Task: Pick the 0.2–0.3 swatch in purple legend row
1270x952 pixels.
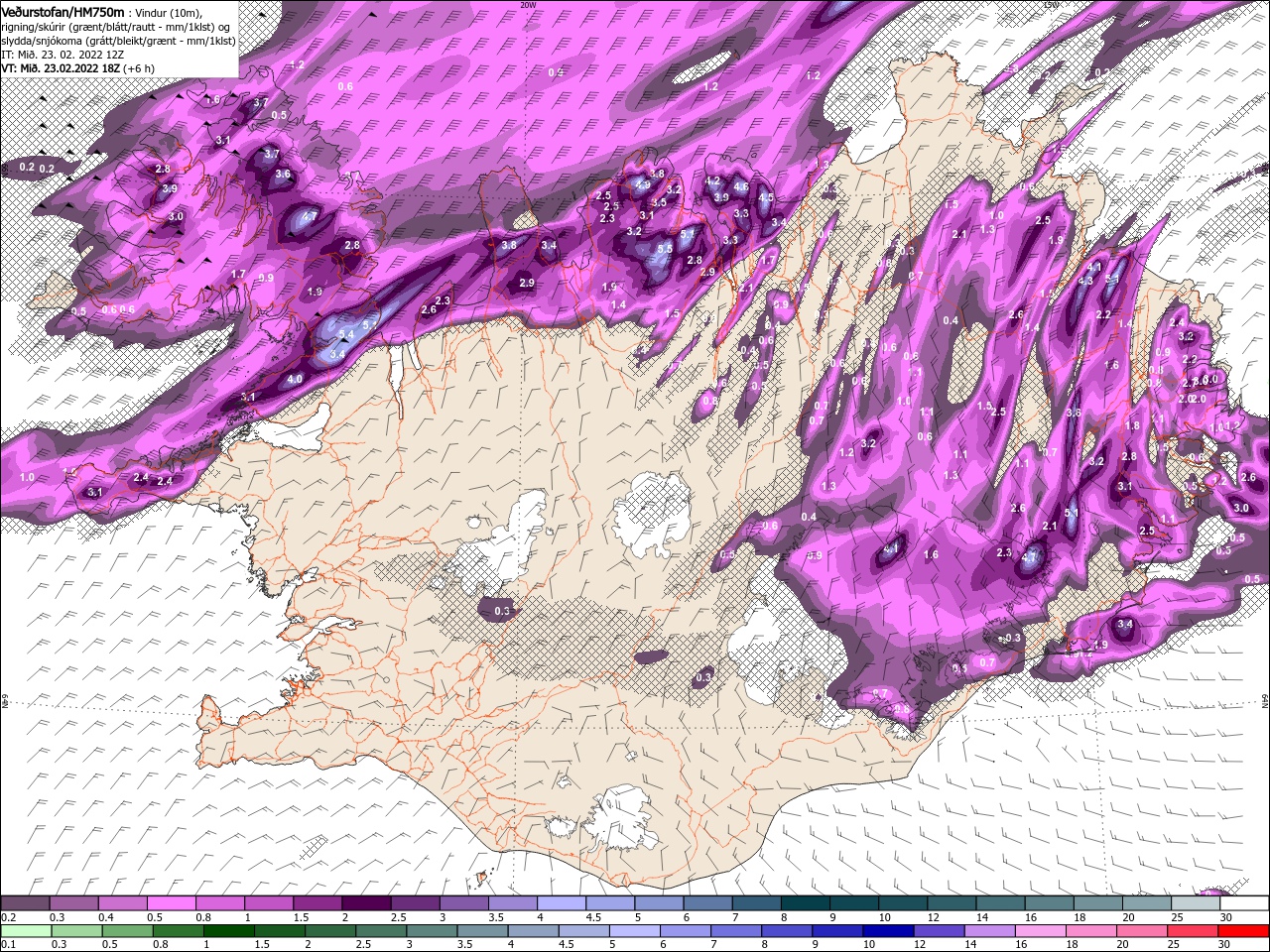Action: point(25,903)
